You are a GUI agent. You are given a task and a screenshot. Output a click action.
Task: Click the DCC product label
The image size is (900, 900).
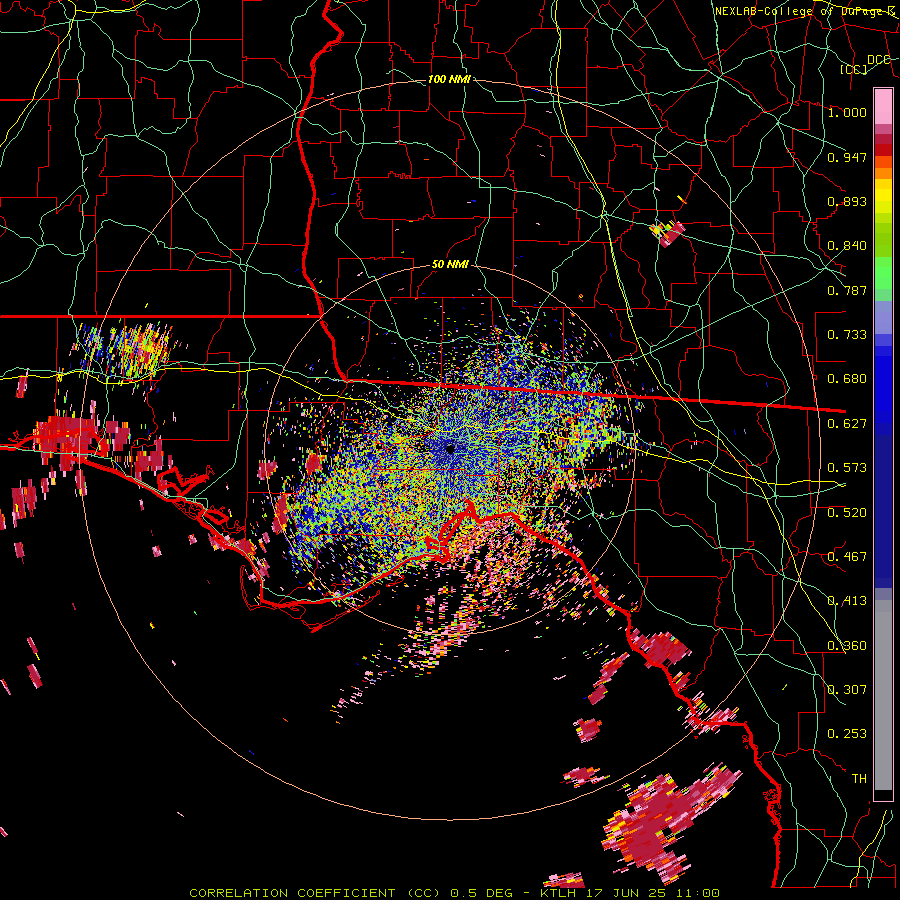(x=878, y=60)
